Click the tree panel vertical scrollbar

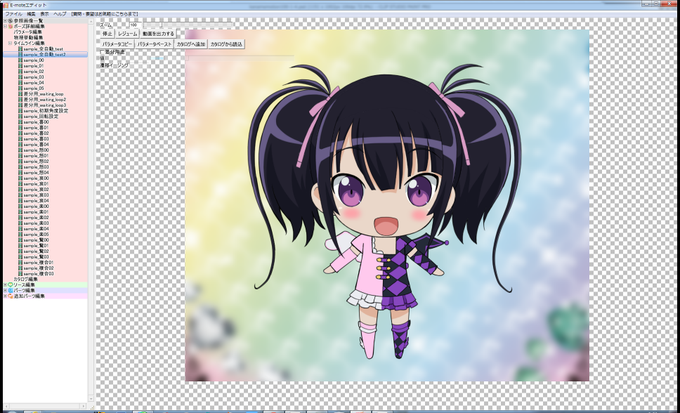[x=91, y=210]
